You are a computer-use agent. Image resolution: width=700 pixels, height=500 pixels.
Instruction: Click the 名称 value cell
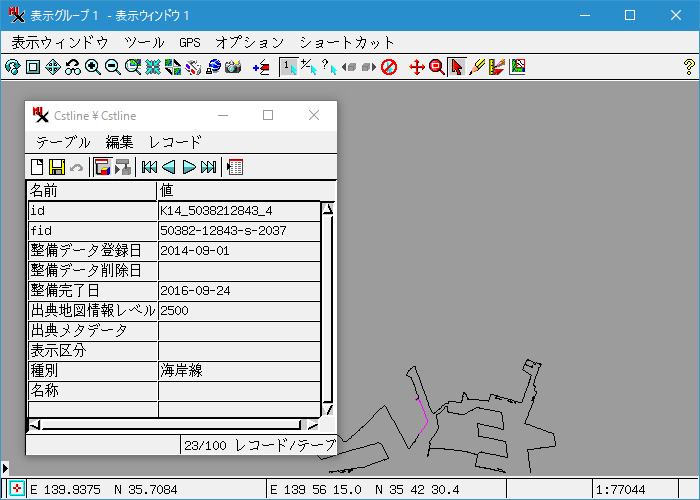[238, 390]
